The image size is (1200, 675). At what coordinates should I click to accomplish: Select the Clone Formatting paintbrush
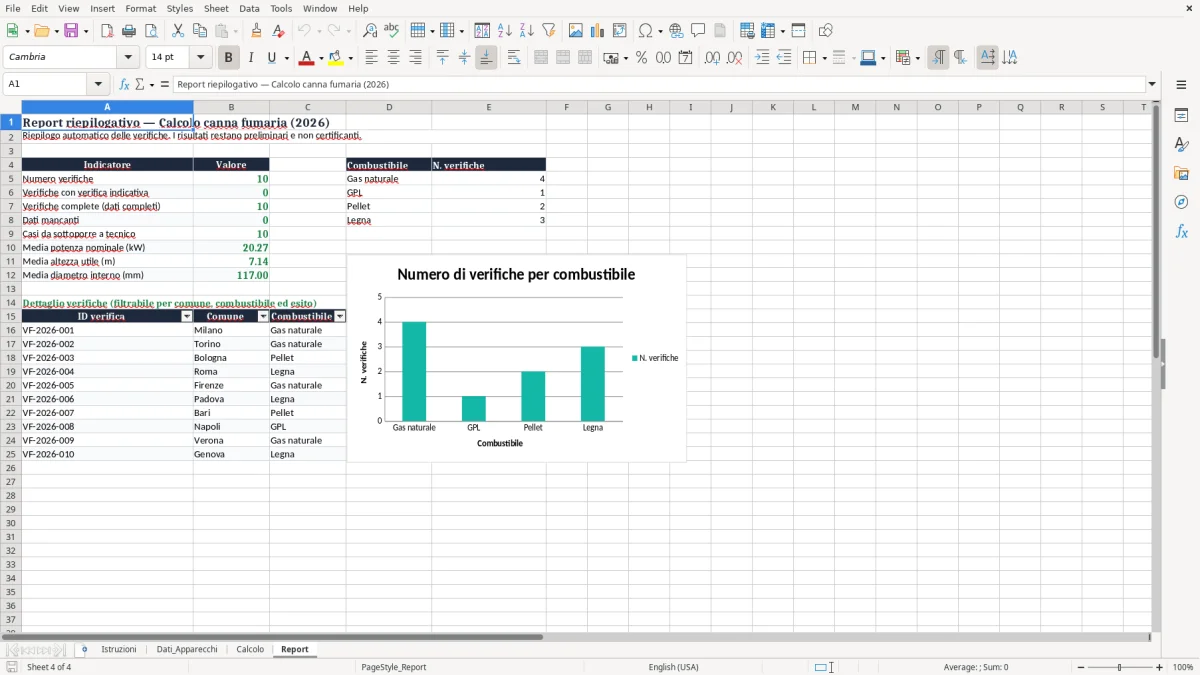click(x=257, y=31)
